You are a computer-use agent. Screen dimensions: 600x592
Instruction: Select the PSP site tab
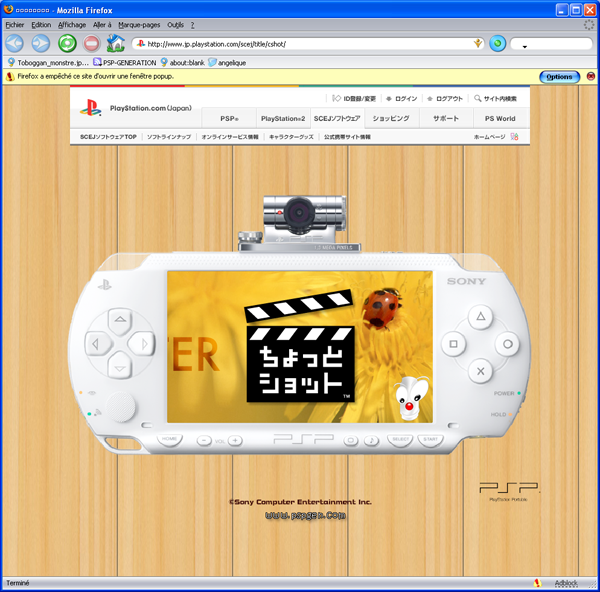tap(229, 118)
